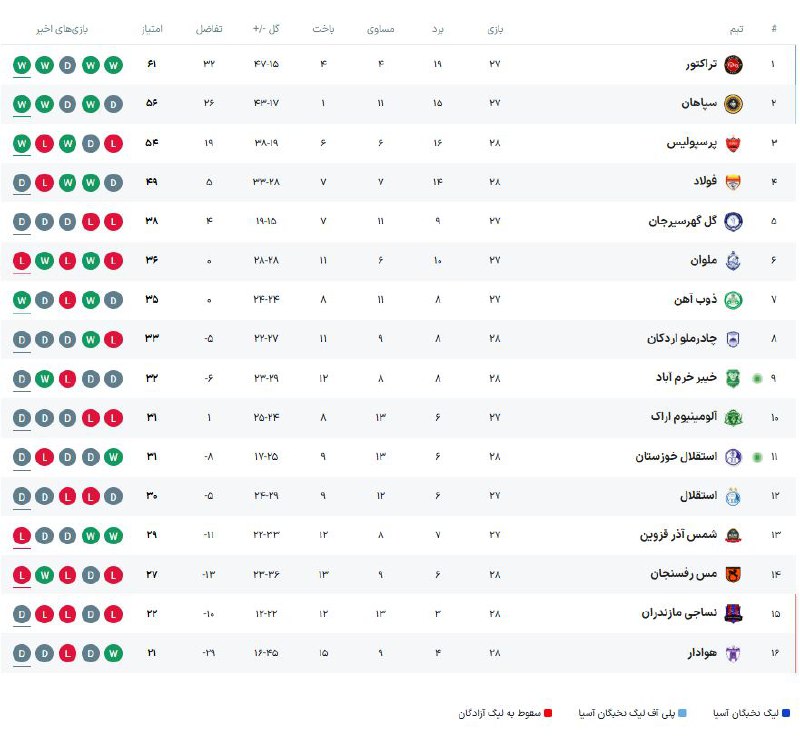Viewport: 800px width, 746px height.
Task: Click the Persepolis red club logo
Action: (x=733, y=143)
